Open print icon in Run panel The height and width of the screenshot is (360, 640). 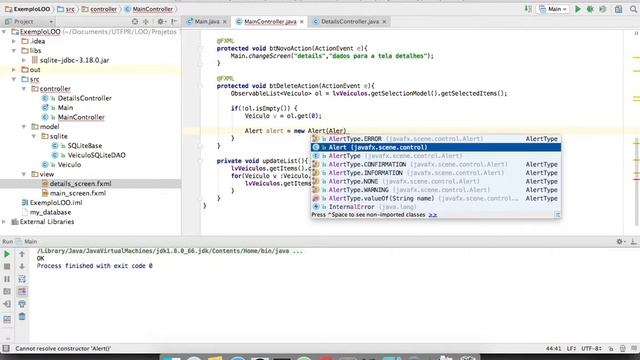(x=22, y=304)
